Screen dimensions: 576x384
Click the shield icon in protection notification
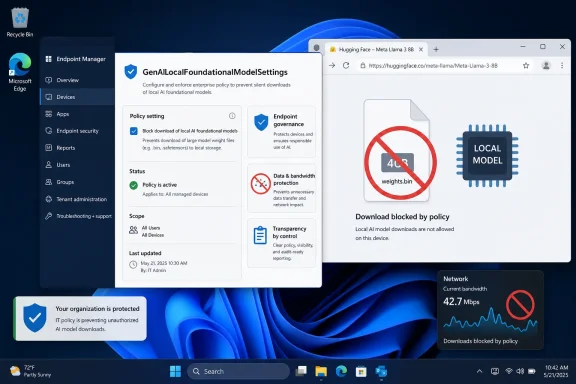[x=35, y=318]
